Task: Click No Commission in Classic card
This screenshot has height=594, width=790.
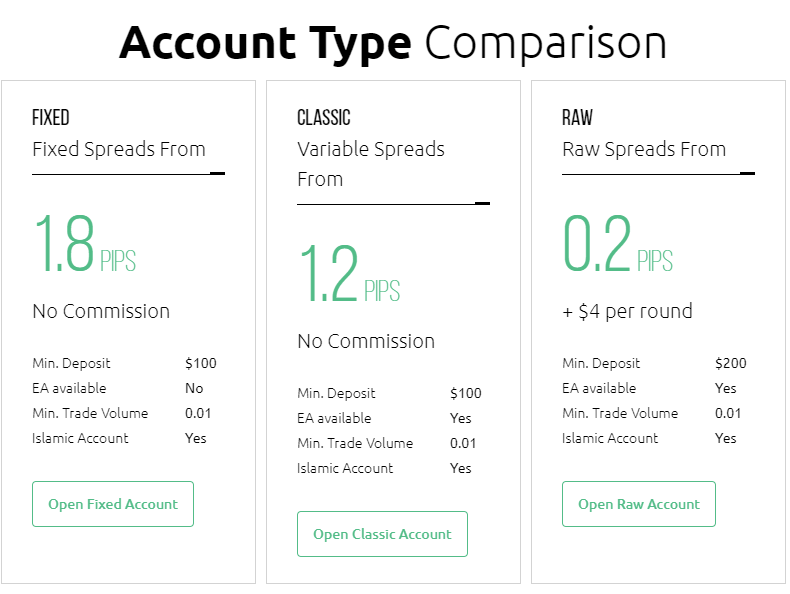Action: tap(366, 342)
